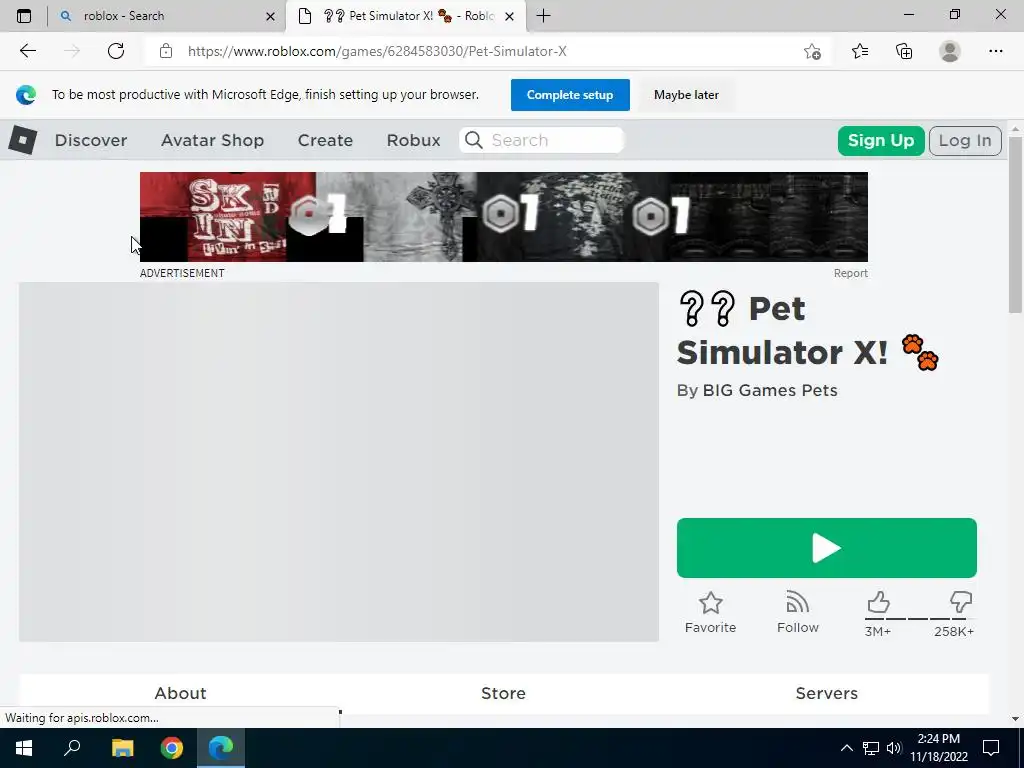Open the Windows notification center
Viewport: 1024px width, 768px height.
pyautogui.click(x=991, y=748)
